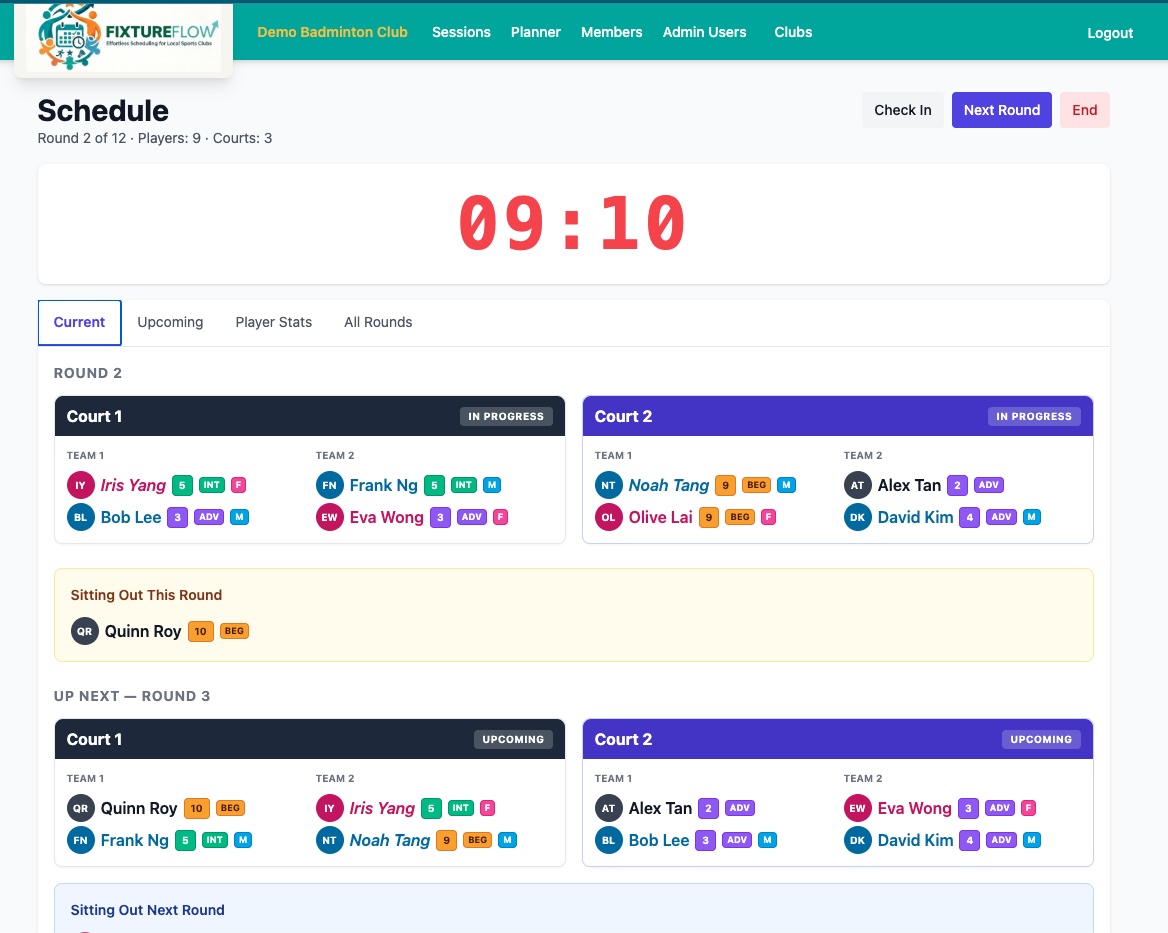The image size is (1168, 933).
Task: Click IN PROGRESS badge on Court 2
Action: tap(1034, 416)
